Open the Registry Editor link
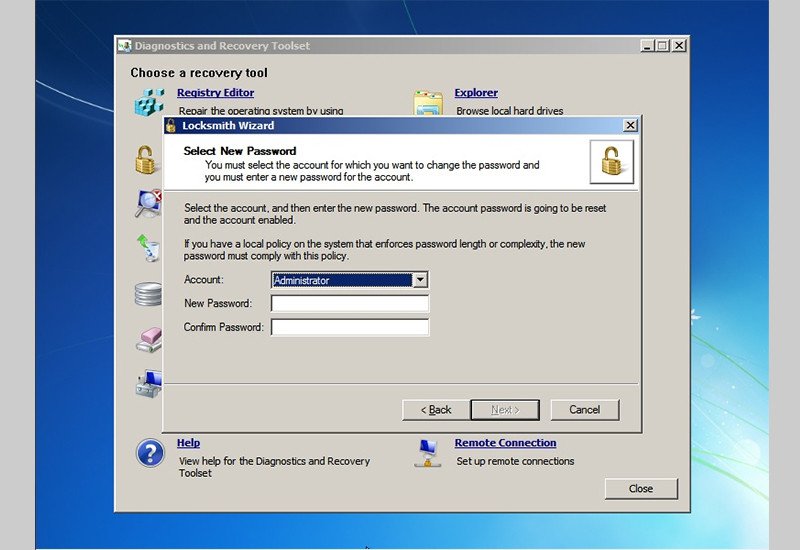The image size is (800, 550). (215, 93)
